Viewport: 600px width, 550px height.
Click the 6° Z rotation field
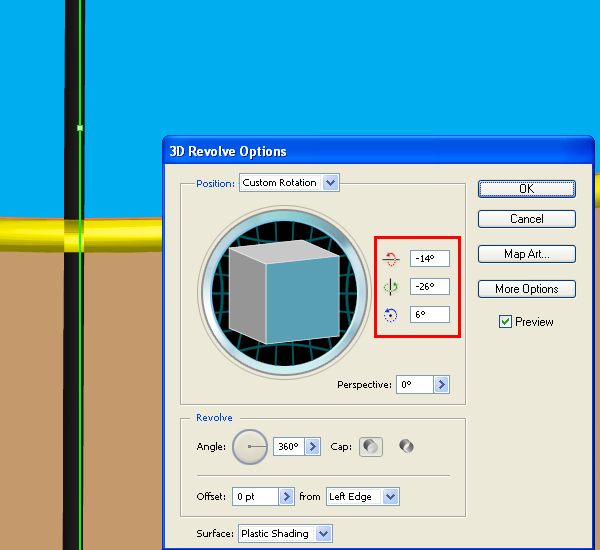pos(430,314)
